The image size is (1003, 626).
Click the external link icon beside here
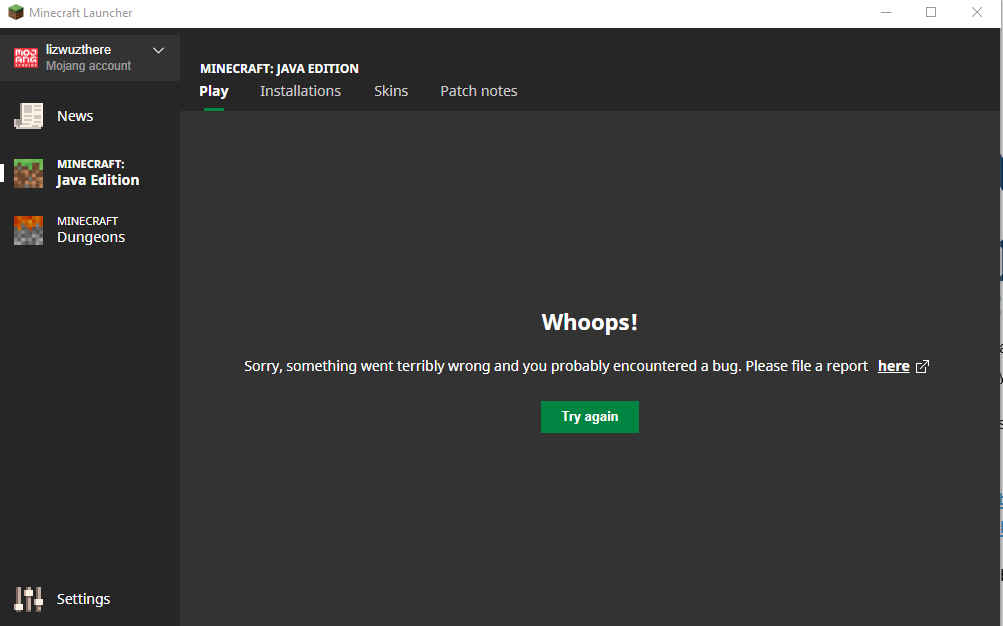tap(922, 366)
